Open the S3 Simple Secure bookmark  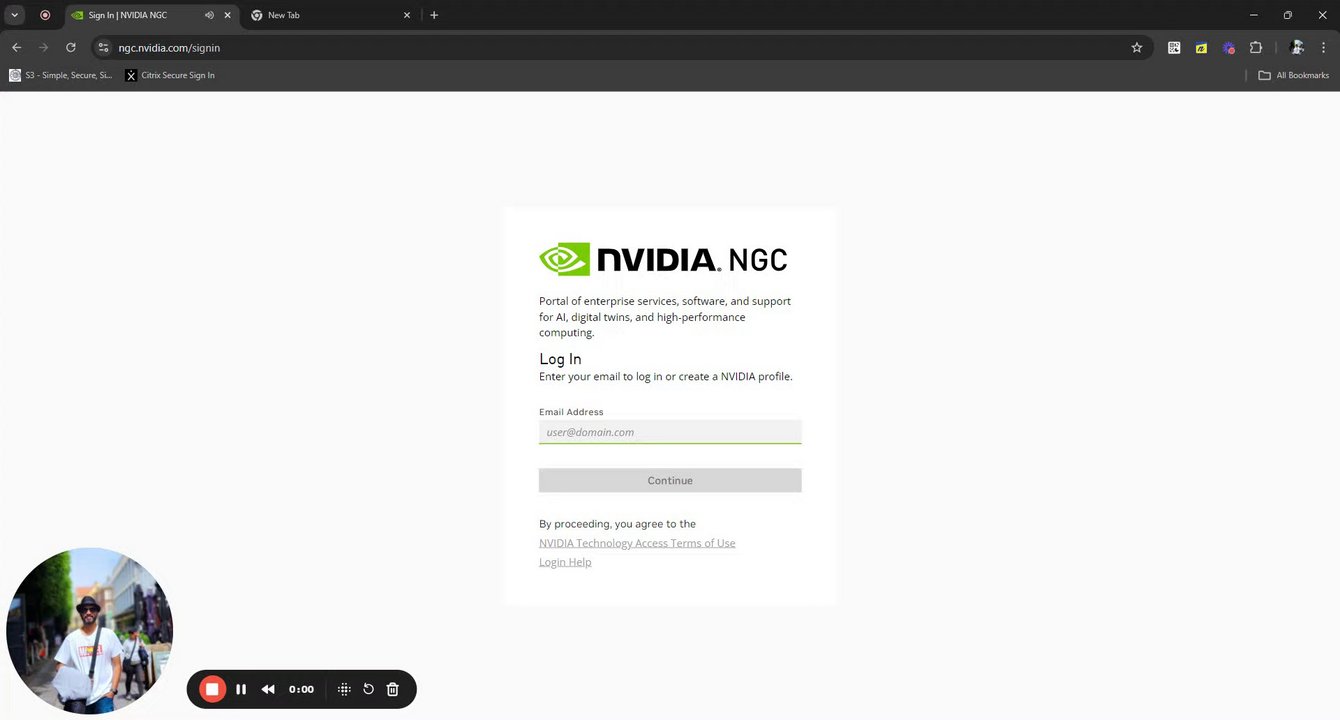point(61,75)
